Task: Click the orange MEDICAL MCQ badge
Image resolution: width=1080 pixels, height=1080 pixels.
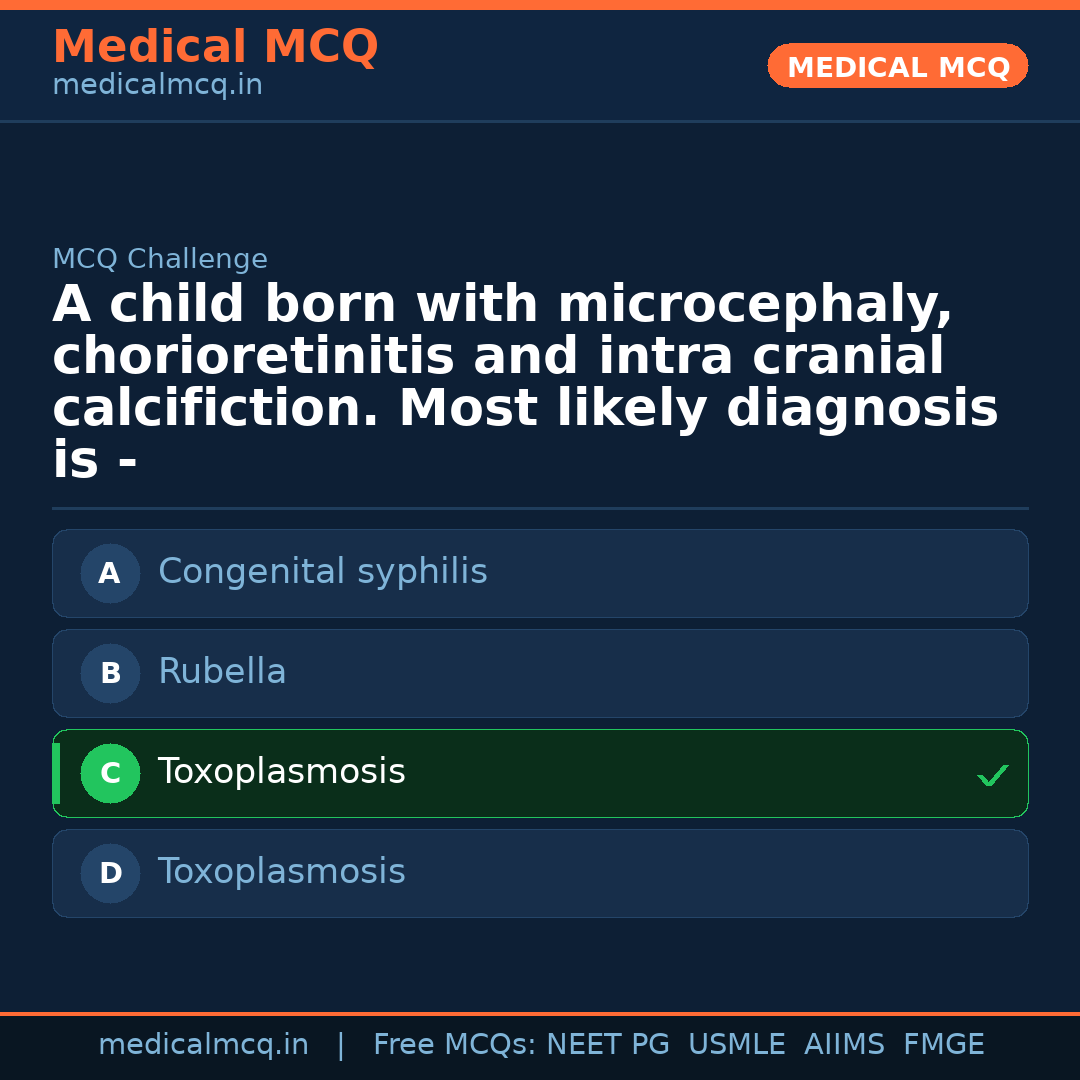Action: coord(897,66)
